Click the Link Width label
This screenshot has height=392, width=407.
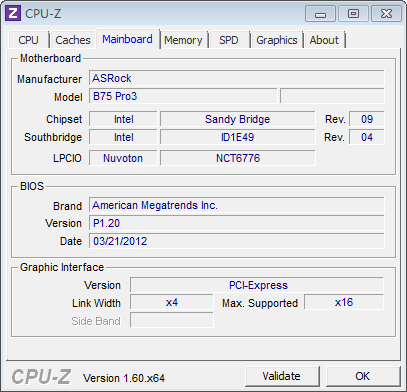[x=96, y=303]
